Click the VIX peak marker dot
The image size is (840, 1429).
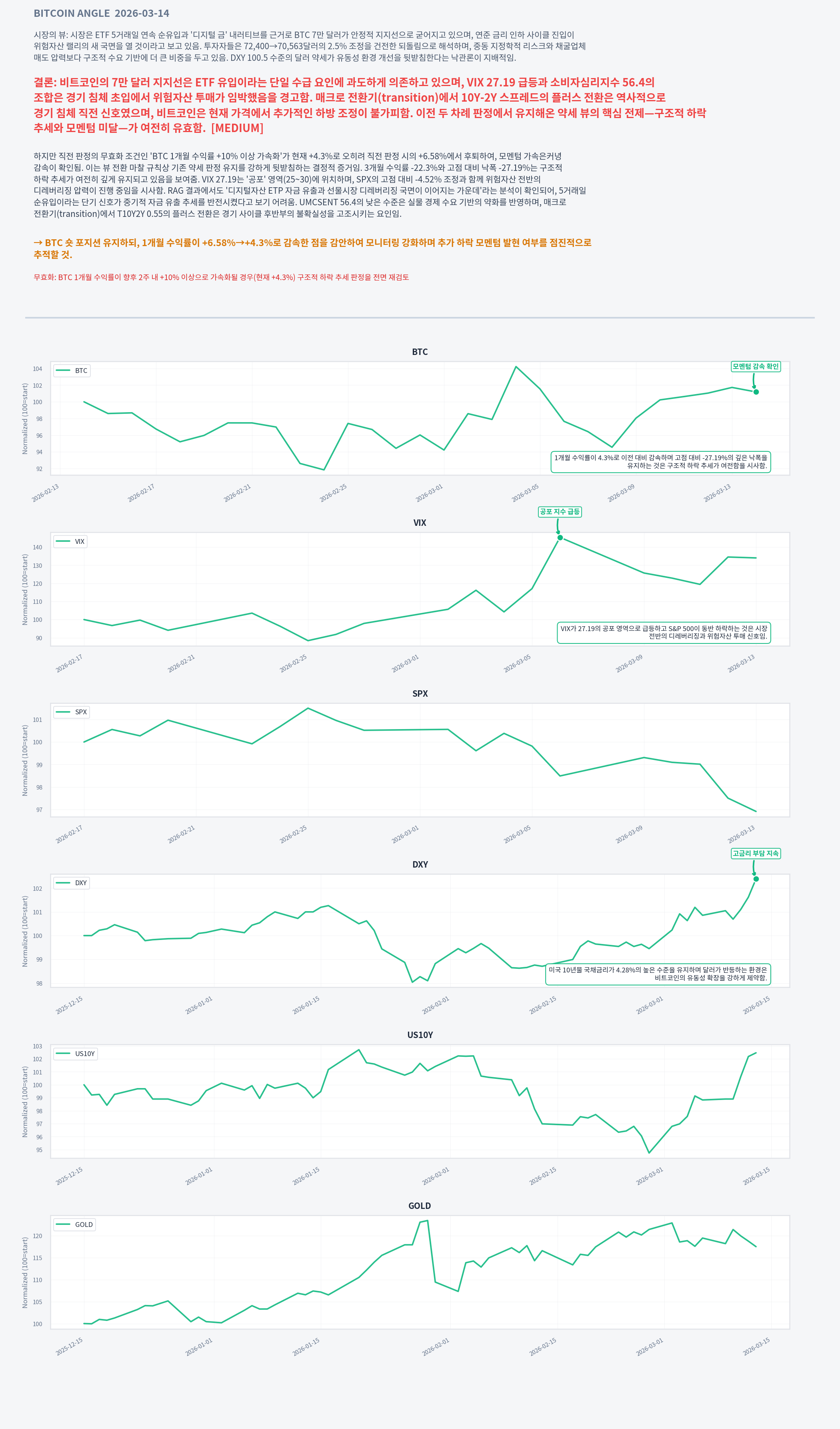(560, 537)
